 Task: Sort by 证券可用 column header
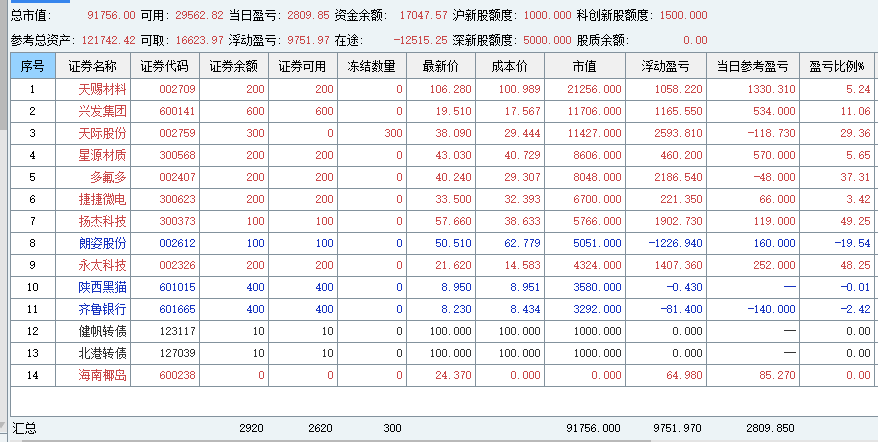pyautogui.click(x=303, y=66)
